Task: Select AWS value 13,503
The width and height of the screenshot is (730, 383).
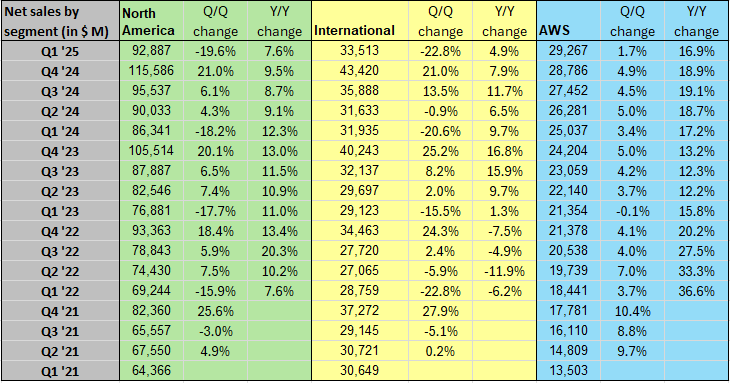Action: 568,371
